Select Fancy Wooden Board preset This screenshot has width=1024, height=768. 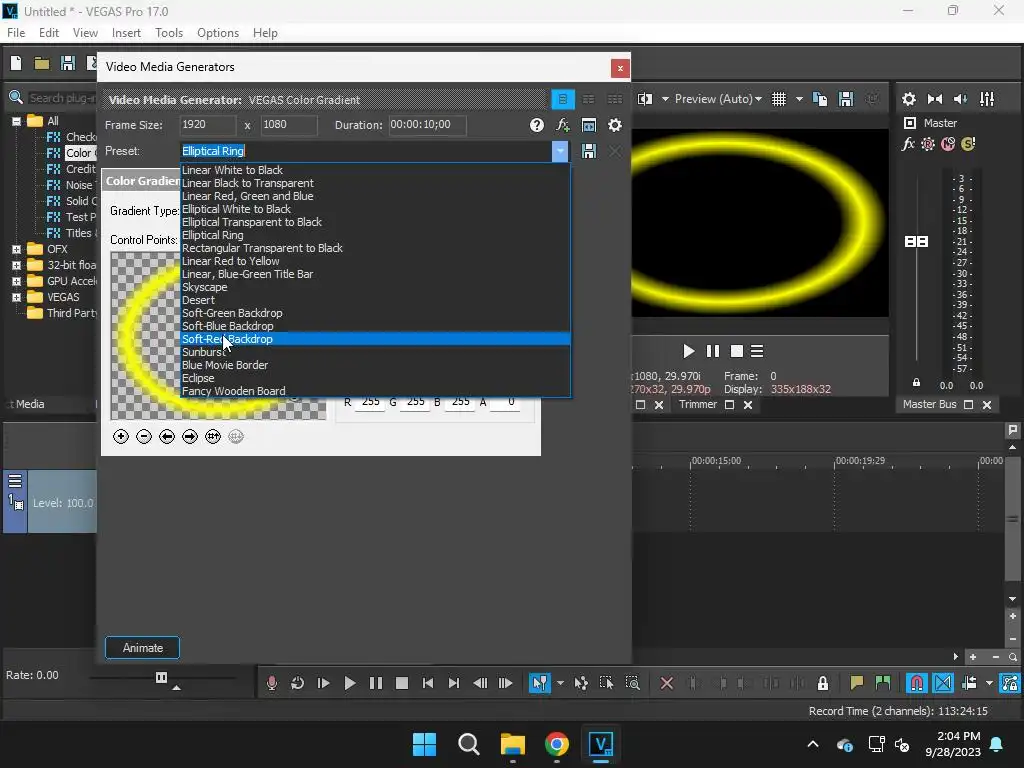point(376,391)
